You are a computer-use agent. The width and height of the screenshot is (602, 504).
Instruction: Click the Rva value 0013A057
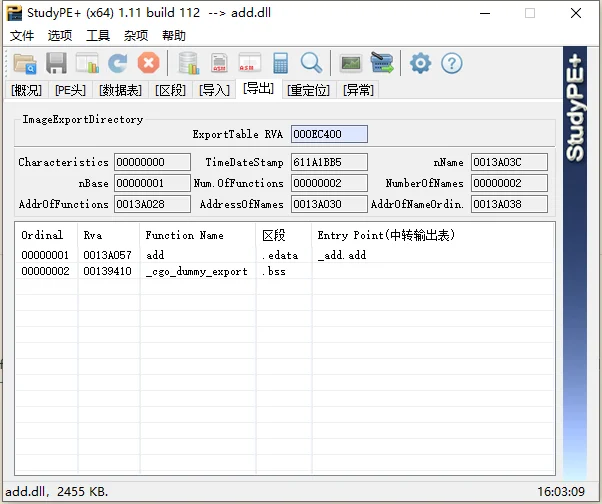(x=108, y=255)
